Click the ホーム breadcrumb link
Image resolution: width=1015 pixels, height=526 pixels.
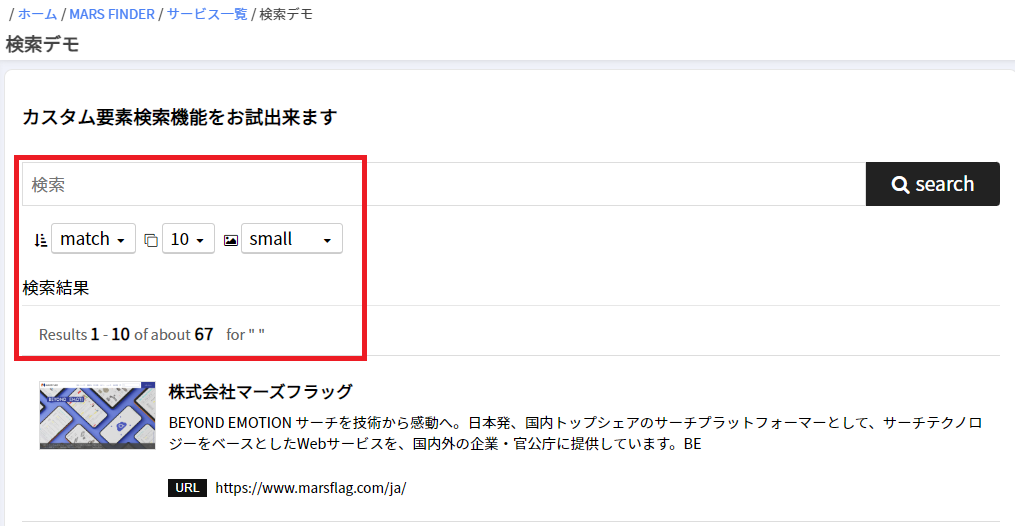tap(37, 14)
